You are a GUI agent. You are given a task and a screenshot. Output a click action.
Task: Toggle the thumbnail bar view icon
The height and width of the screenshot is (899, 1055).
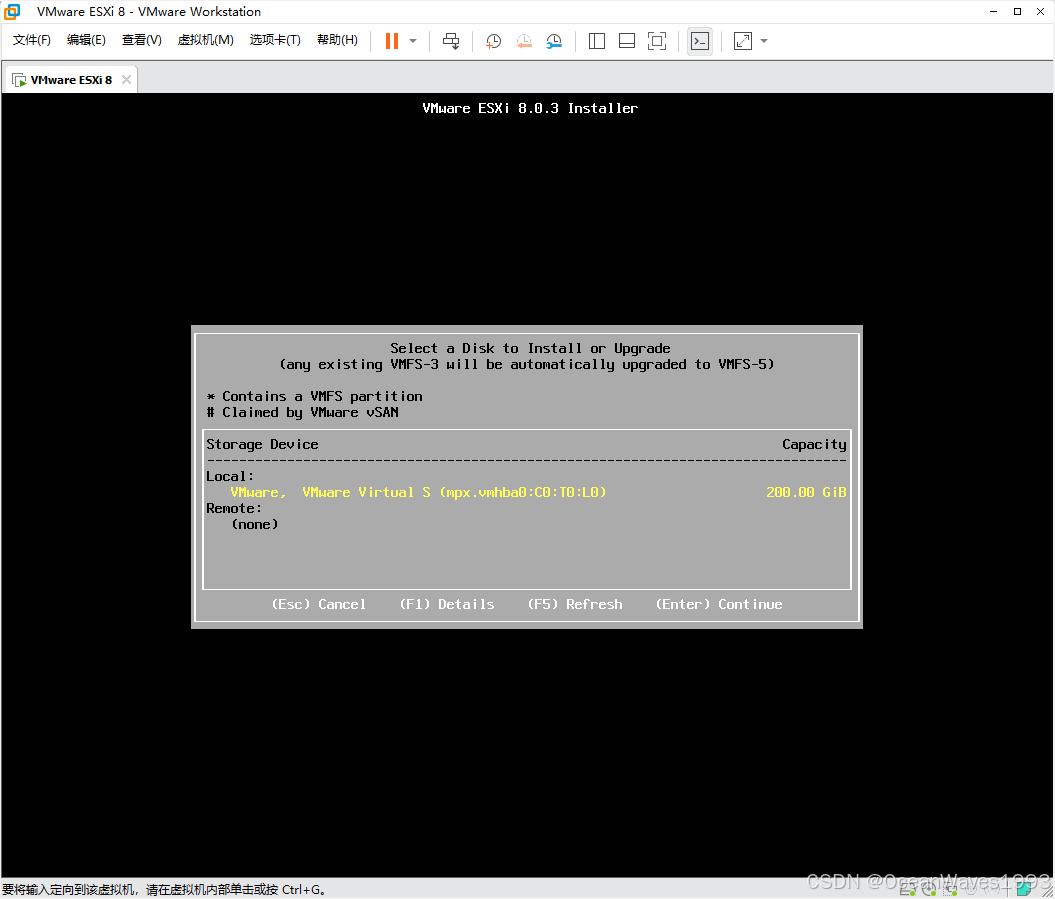coord(626,41)
